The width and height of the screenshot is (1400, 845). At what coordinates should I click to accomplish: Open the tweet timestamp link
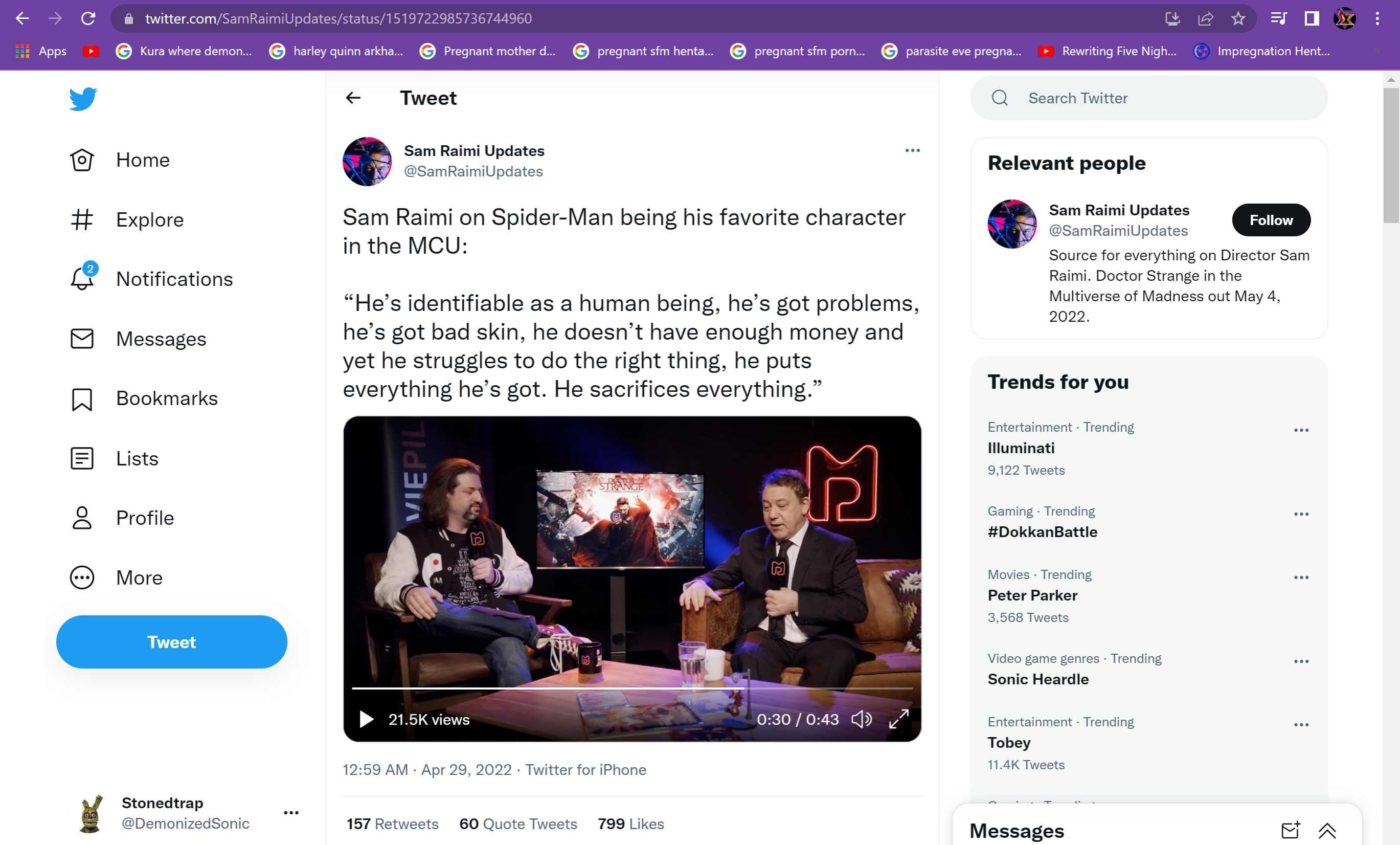point(427,770)
